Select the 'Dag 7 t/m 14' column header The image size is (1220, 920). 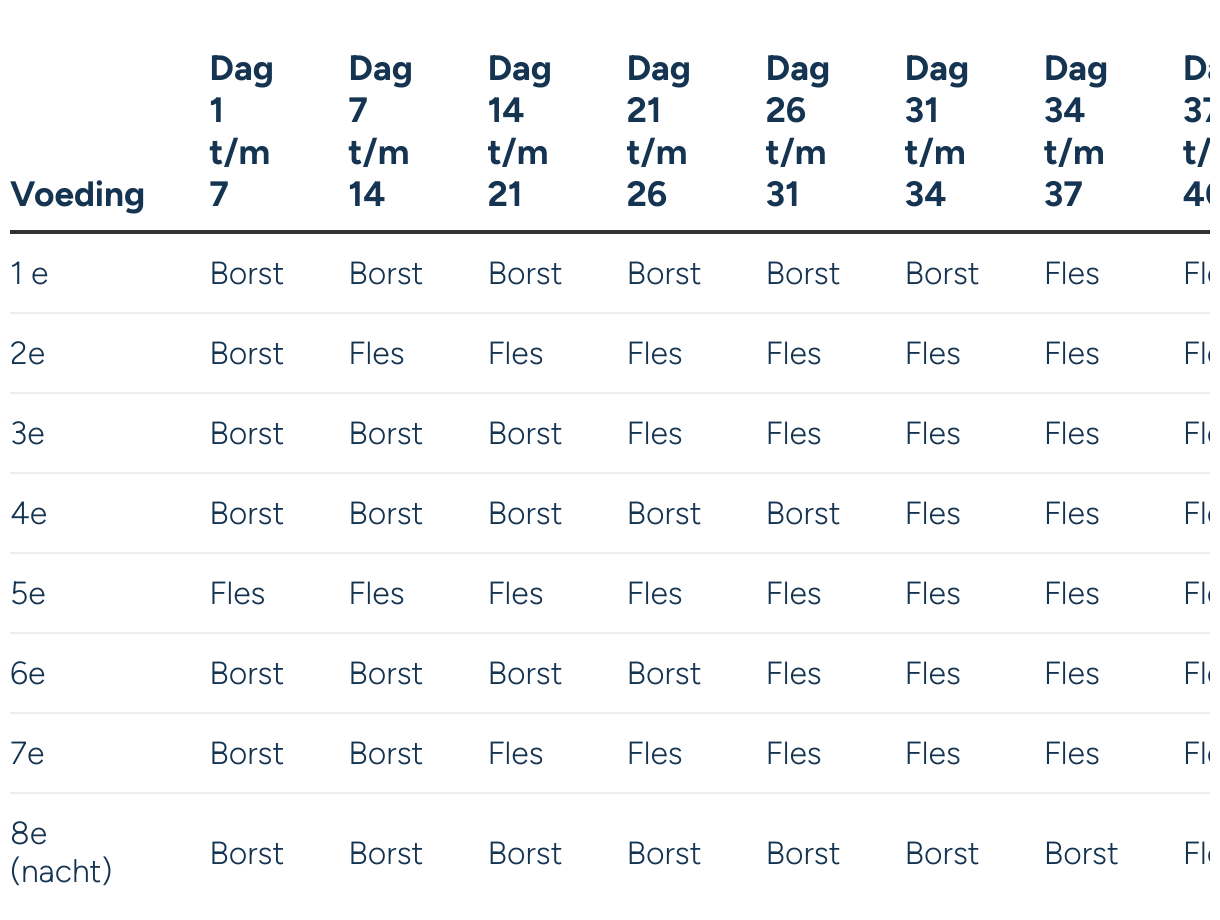click(x=380, y=131)
